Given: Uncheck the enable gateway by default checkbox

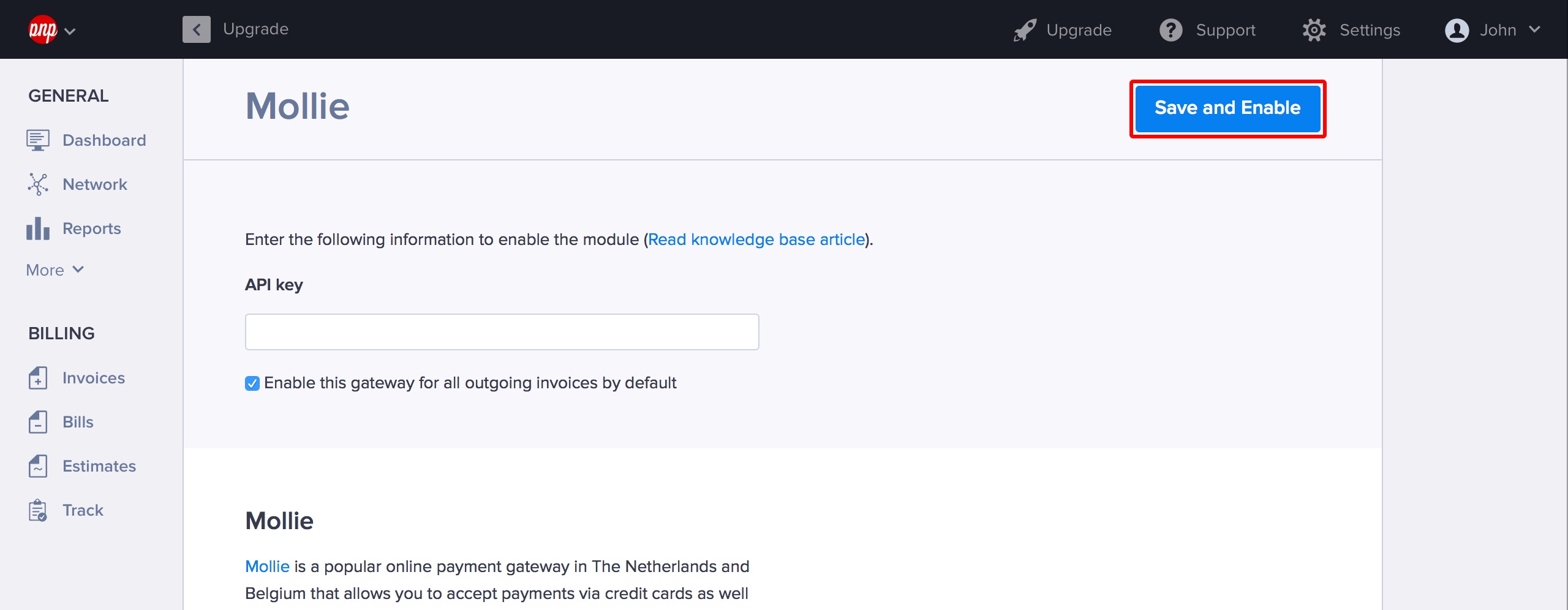Looking at the screenshot, I should (252, 383).
